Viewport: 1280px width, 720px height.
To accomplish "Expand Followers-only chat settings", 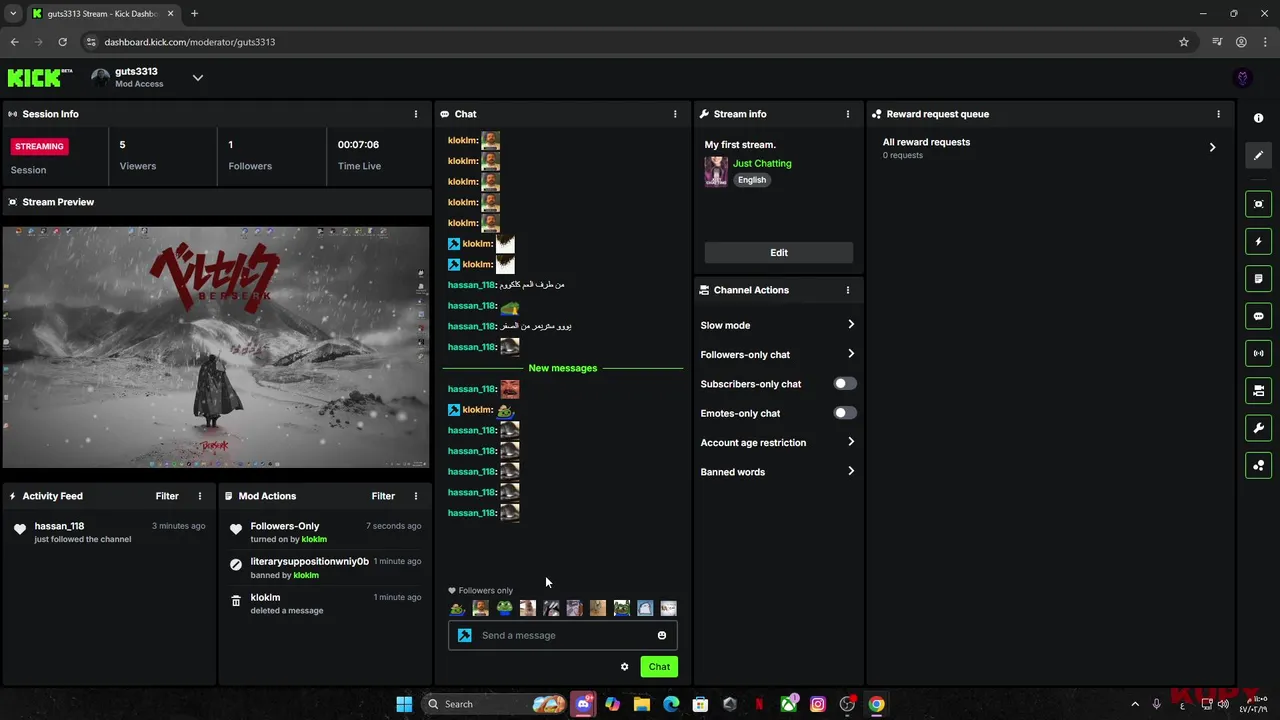I will click(x=778, y=354).
